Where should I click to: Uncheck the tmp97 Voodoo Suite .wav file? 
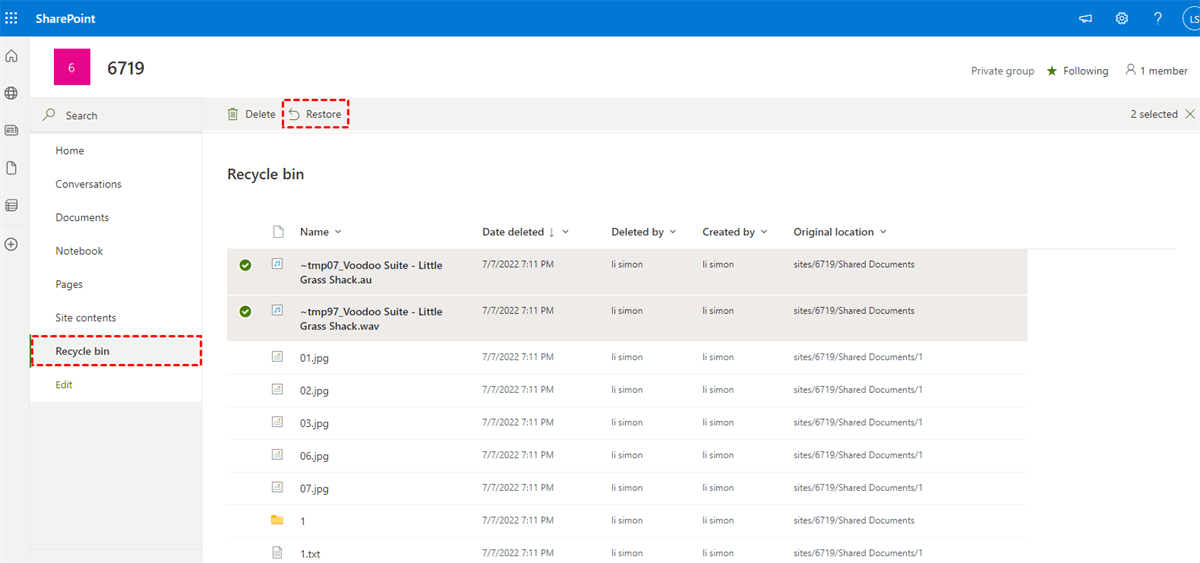coord(245,311)
